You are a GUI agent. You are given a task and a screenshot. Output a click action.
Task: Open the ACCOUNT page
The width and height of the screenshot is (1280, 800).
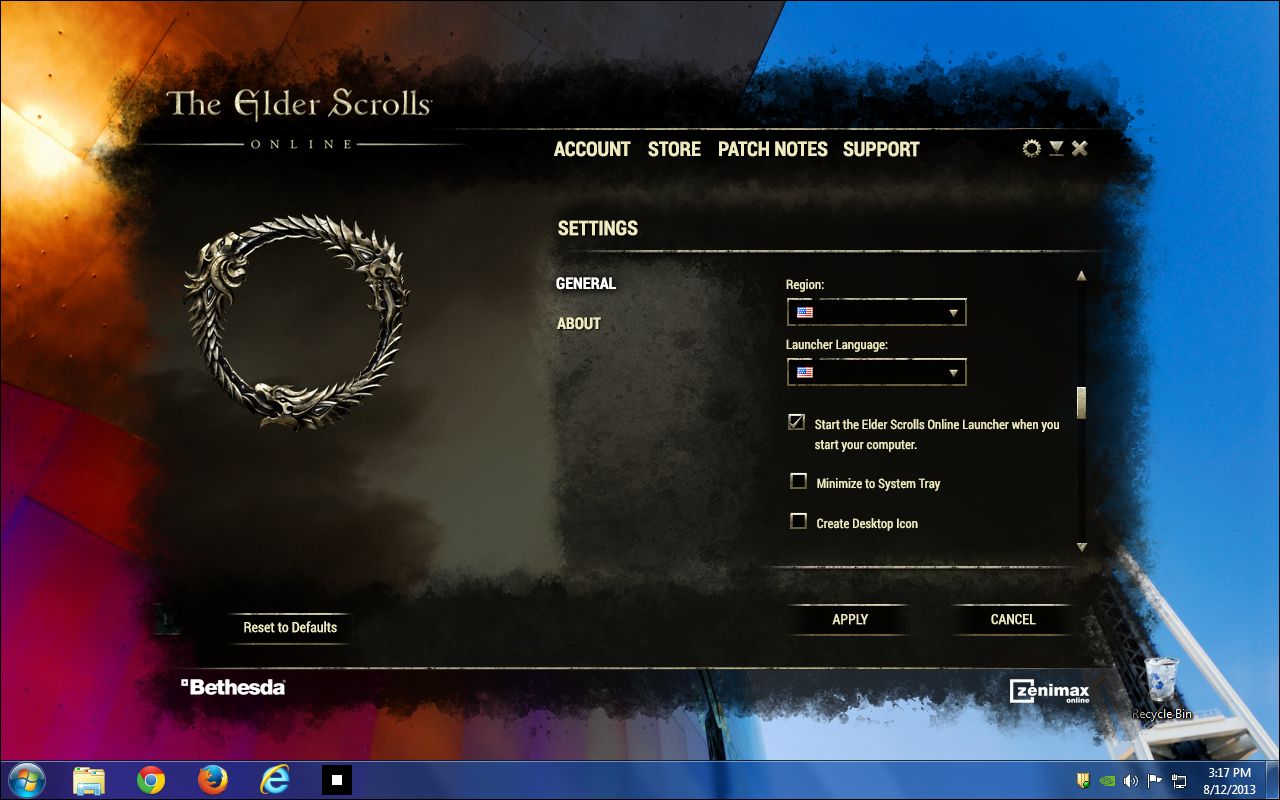592,149
